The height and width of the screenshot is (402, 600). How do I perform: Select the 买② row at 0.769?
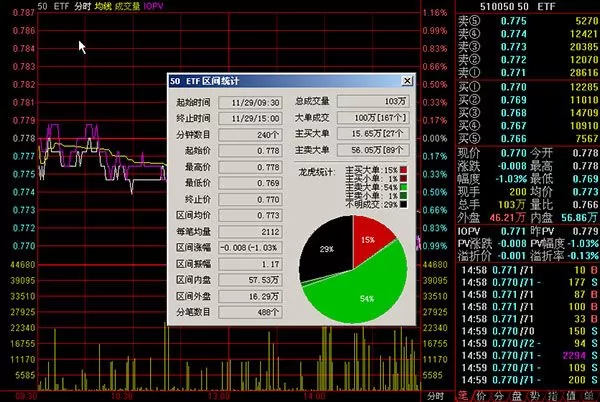pos(528,100)
